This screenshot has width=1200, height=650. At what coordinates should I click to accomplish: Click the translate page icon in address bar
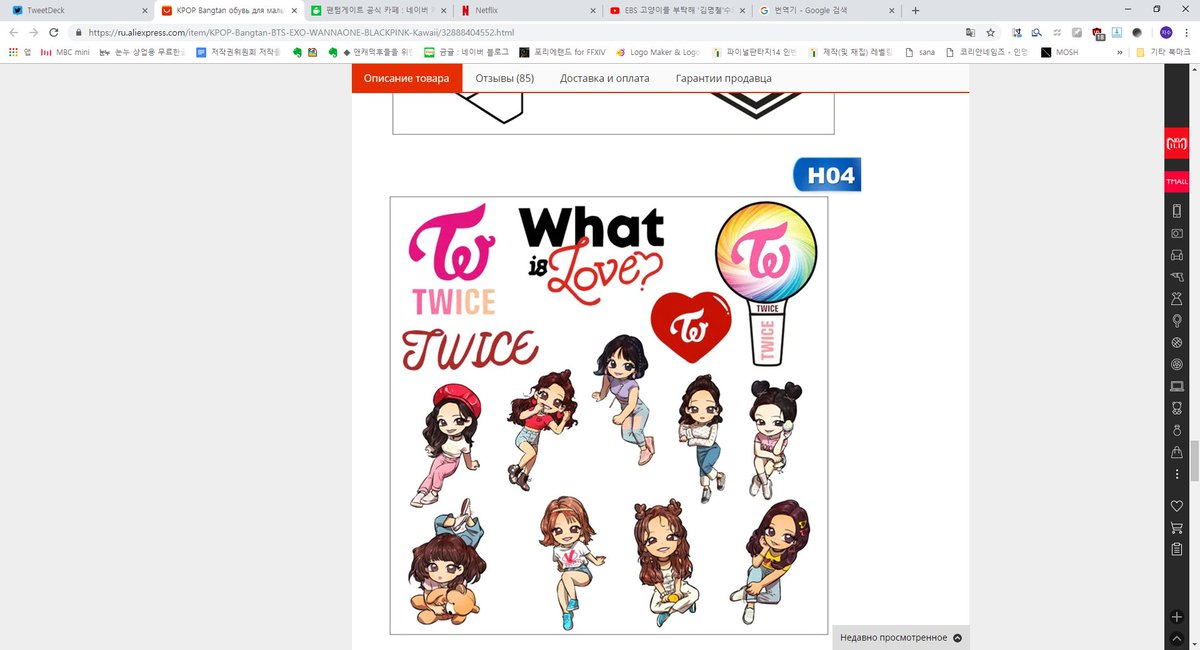pyautogui.click(x=970, y=32)
